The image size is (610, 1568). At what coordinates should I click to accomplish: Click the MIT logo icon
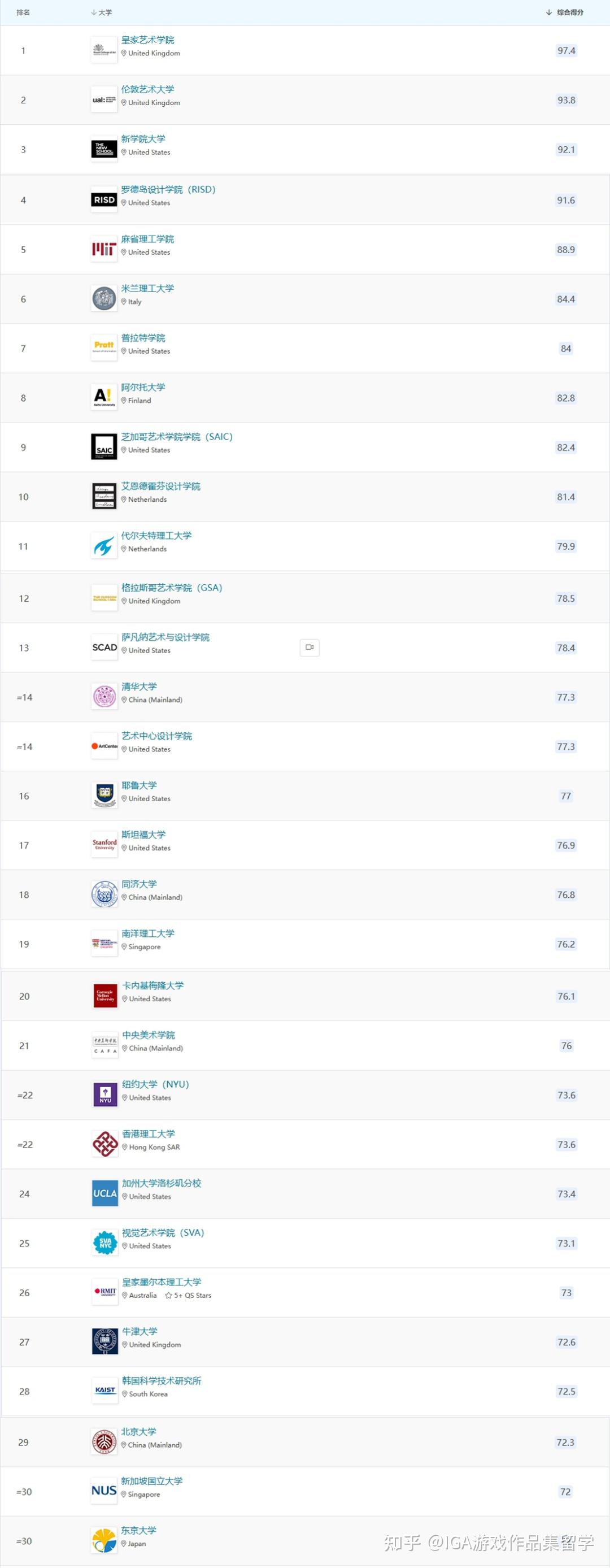pos(104,249)
